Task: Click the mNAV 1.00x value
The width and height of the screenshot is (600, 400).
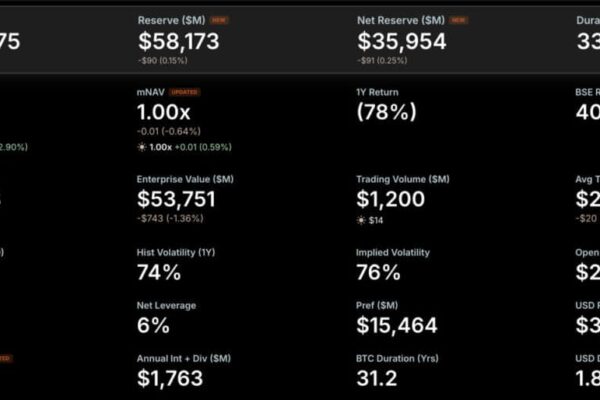Action: [x=164, y=112]
